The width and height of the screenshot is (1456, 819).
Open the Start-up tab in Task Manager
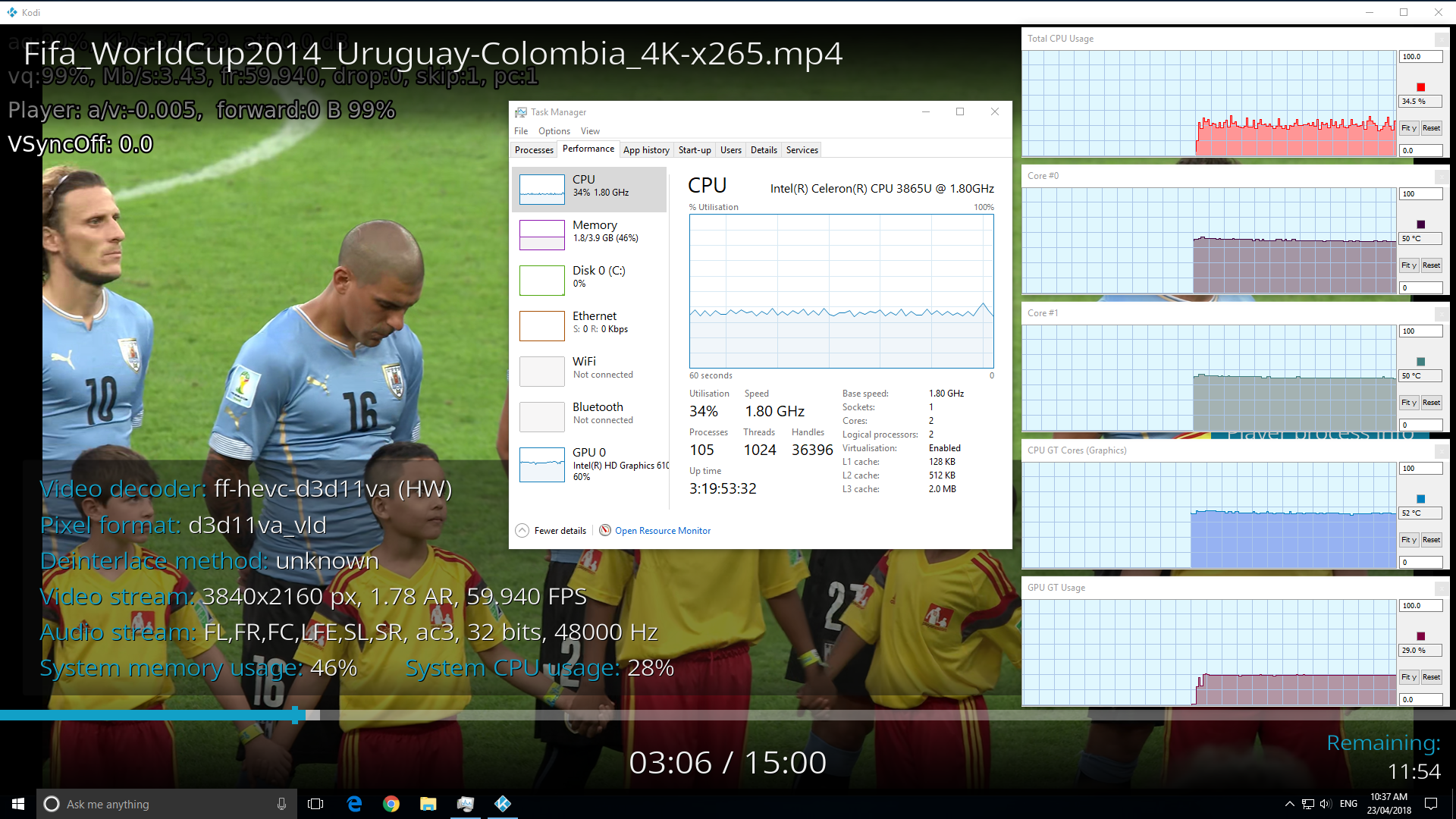click(x=695, y=150)
